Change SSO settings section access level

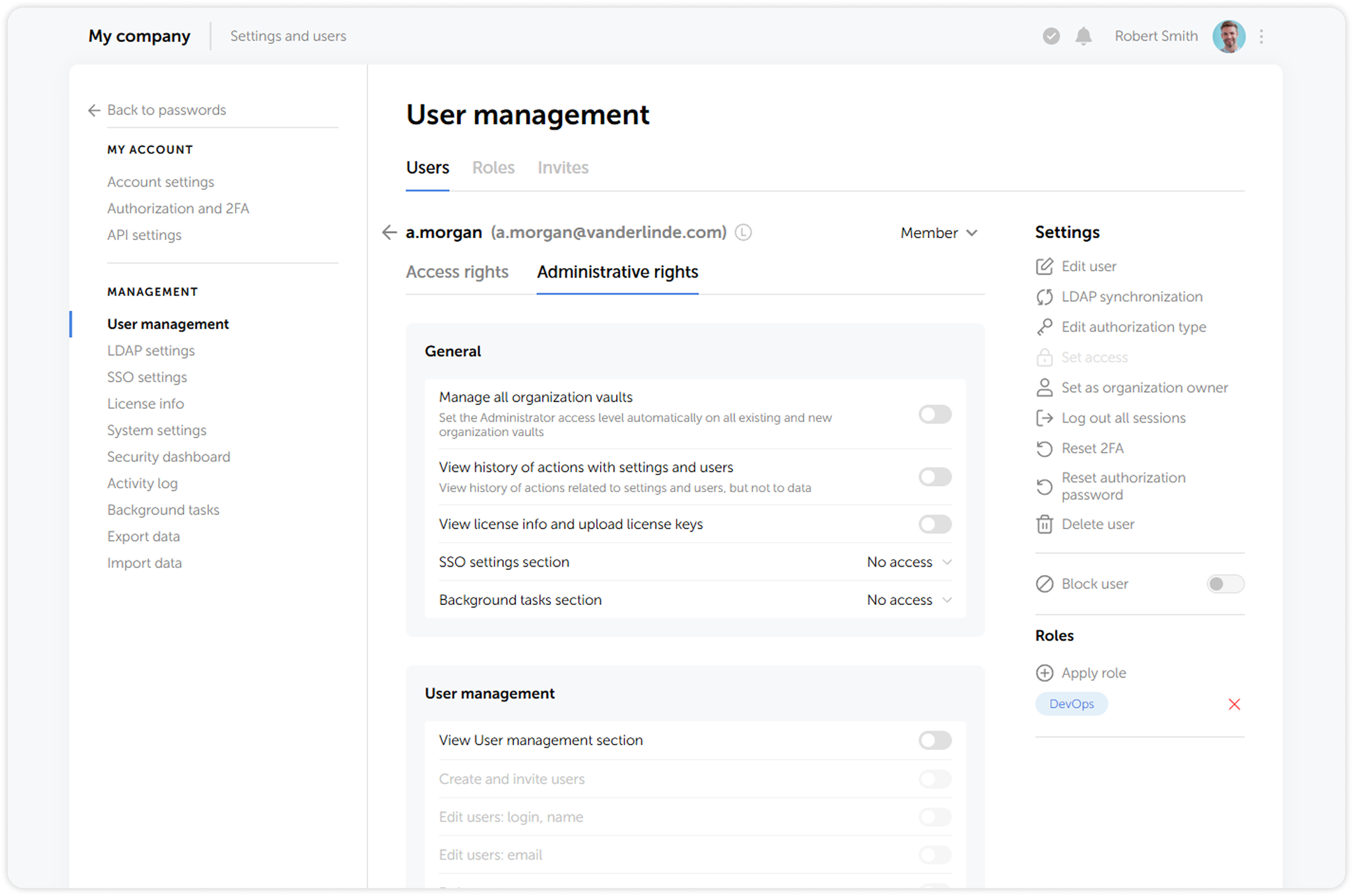tap(908, 562)
